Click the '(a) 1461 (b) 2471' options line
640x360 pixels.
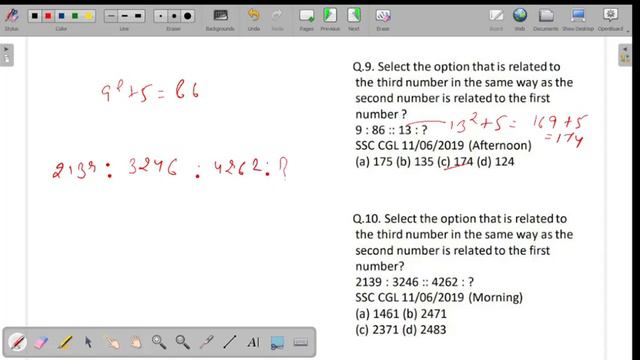click(x=401, y=313)
